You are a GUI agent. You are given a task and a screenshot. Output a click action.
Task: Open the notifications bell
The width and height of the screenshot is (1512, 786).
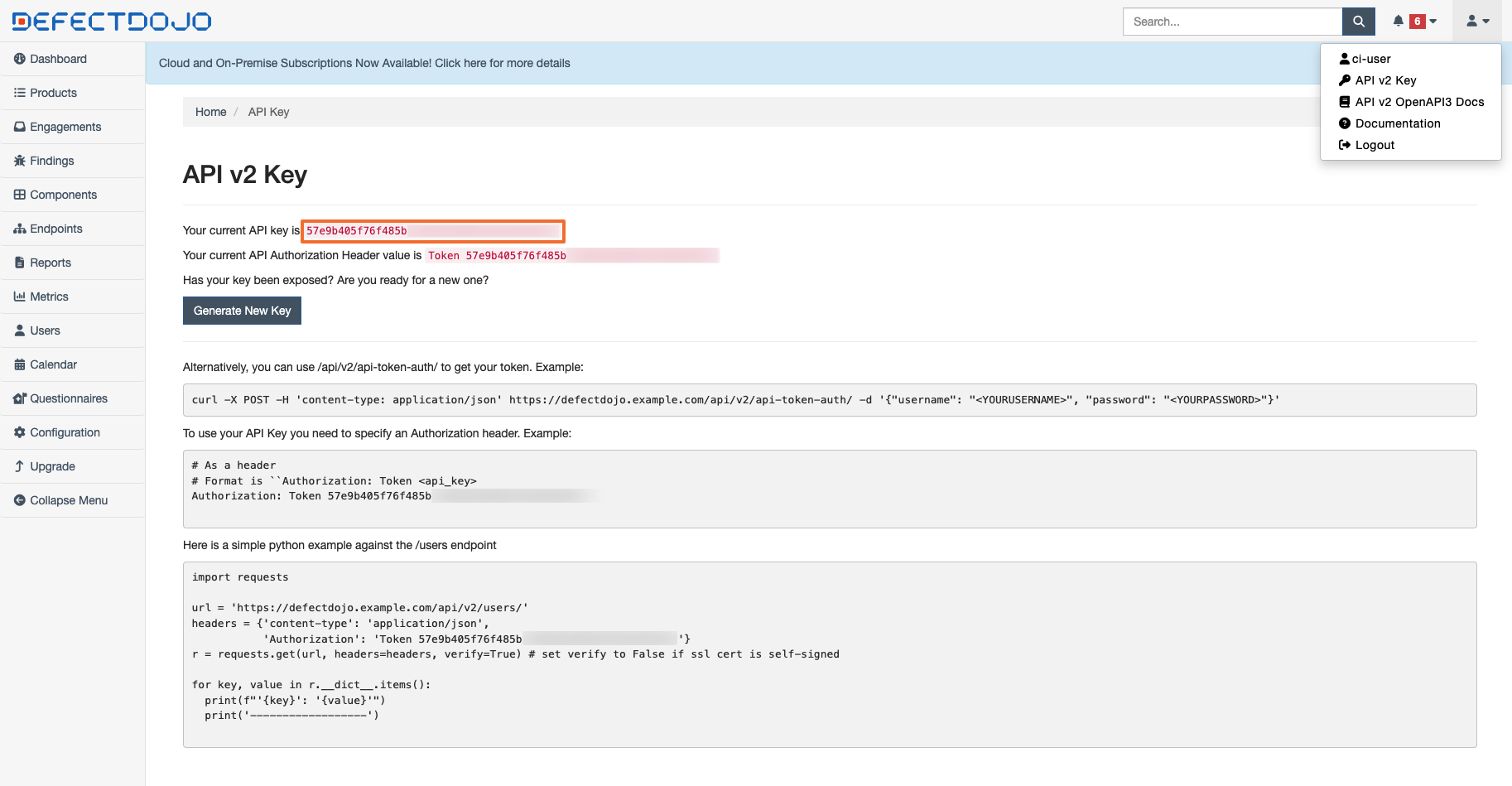(x=1399, y=21)
